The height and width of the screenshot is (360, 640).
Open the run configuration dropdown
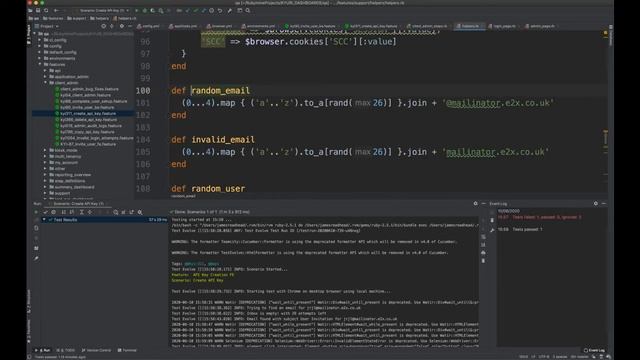[104, 11]
